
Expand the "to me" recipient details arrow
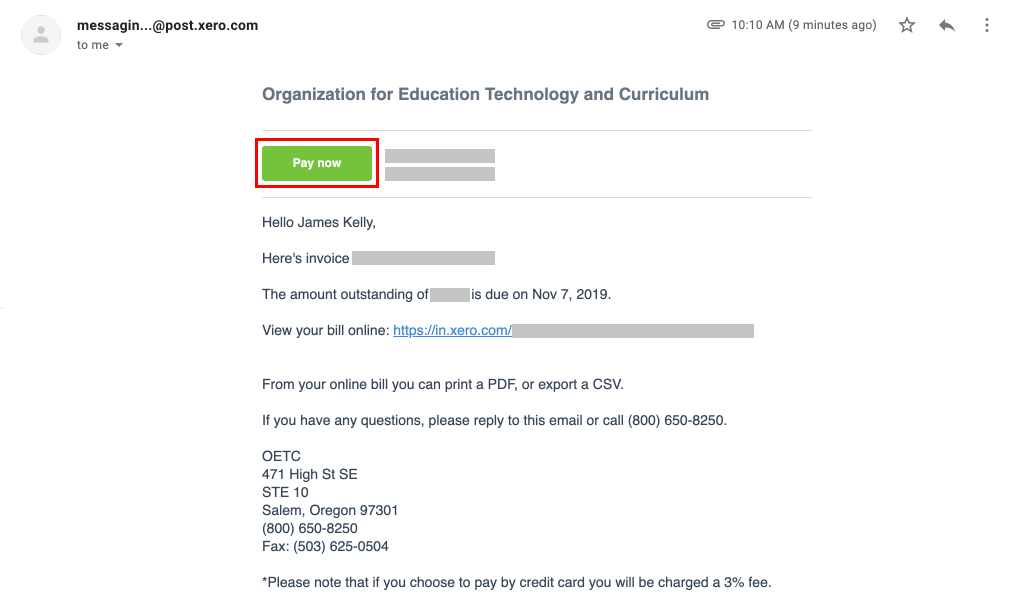pos(119,45)
